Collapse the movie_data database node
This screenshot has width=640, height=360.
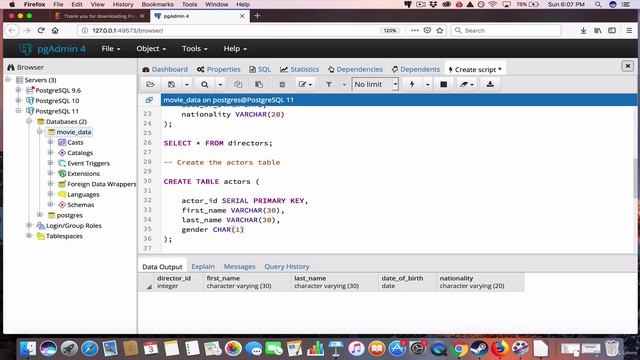pyautogui.click(x=40, y=131)
